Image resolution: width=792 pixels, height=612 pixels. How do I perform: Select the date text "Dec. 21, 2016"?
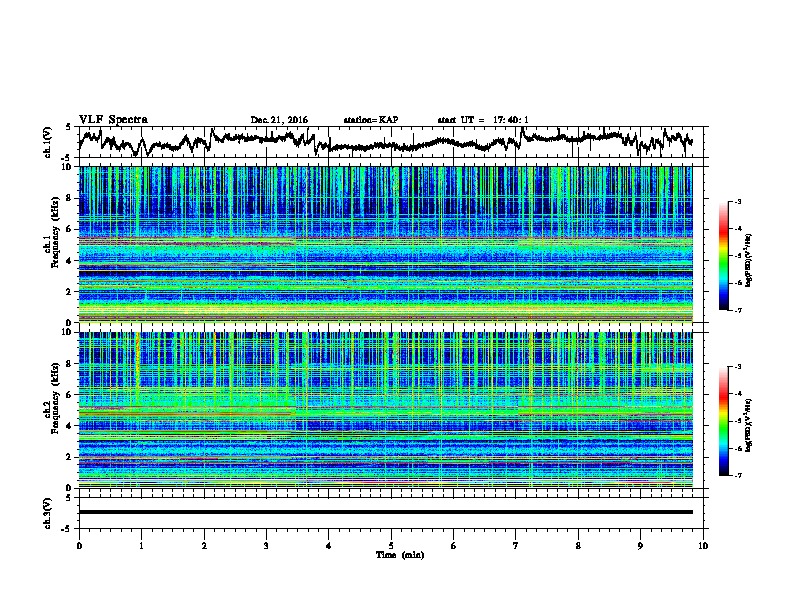coord(279,120)
